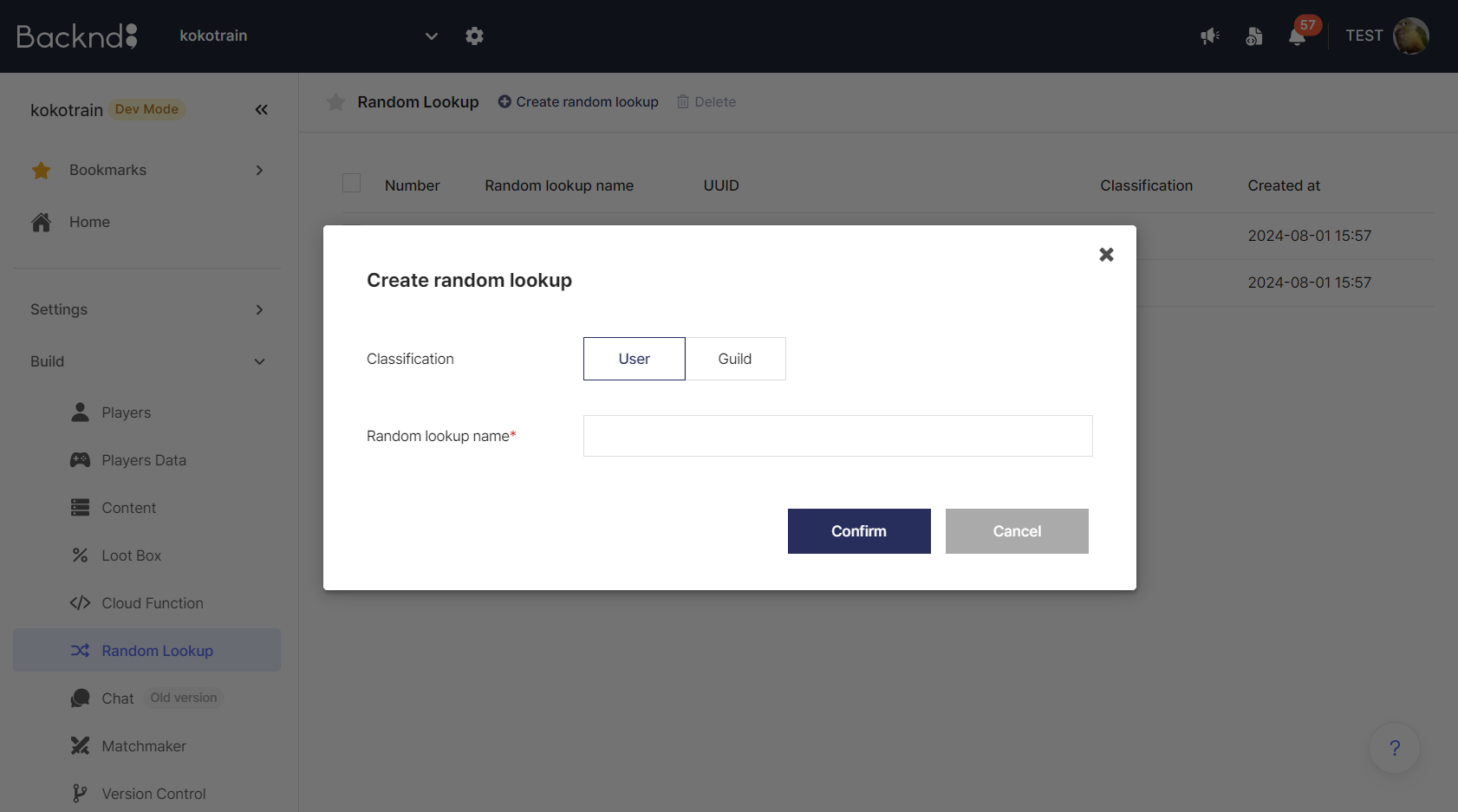
Task: Toggle the select-all checkbox in table header
Action: click(351, 183)
